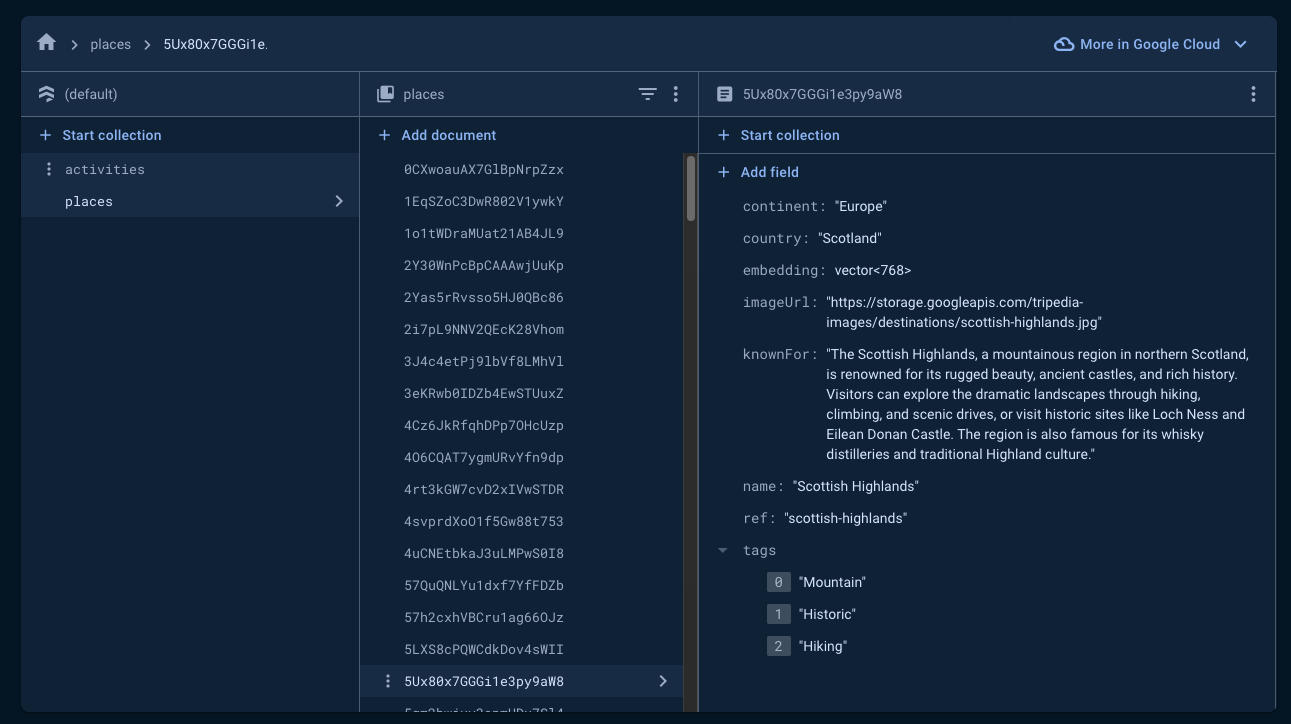1291x724 pixels.
Task: Open document panel three-dot menu
Action: click(x=1252, y=94)
